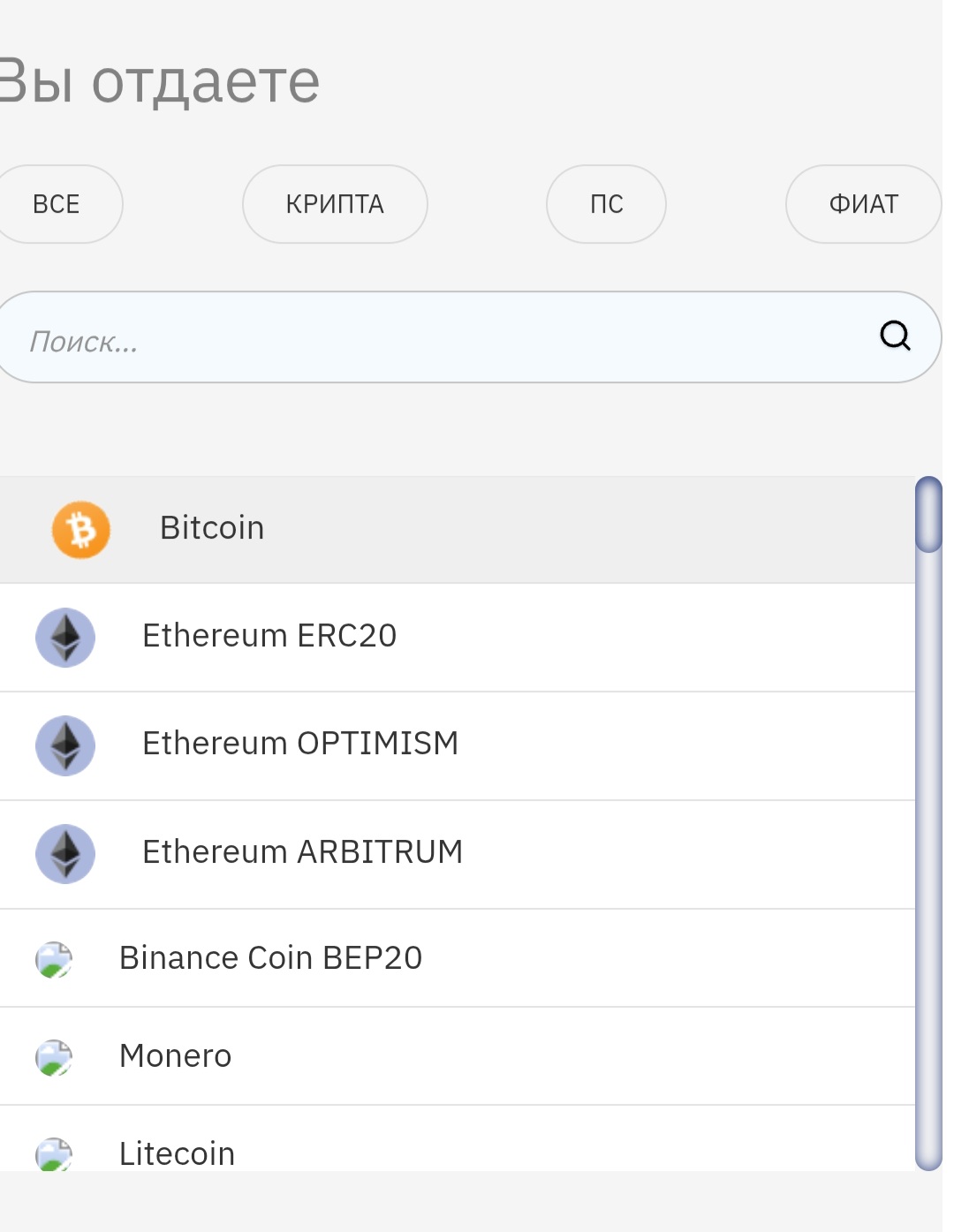954x1232 pixels.
Task: Click the Ethereum ARBITRUM diamond icon
Action: pyautogui.click(x=65, y=853)
